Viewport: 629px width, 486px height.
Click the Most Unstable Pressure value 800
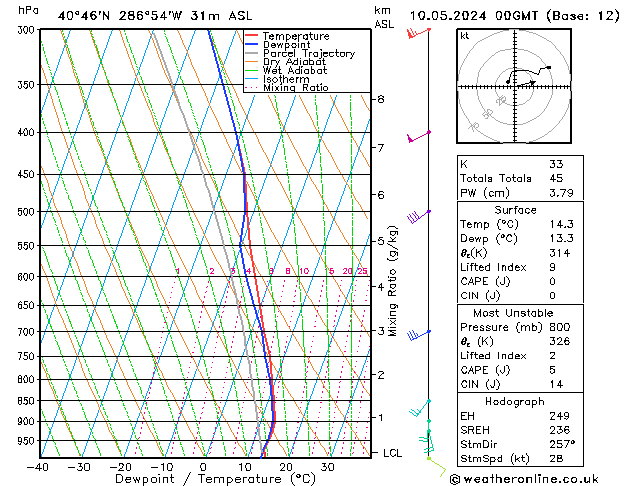tap(560, 327)
